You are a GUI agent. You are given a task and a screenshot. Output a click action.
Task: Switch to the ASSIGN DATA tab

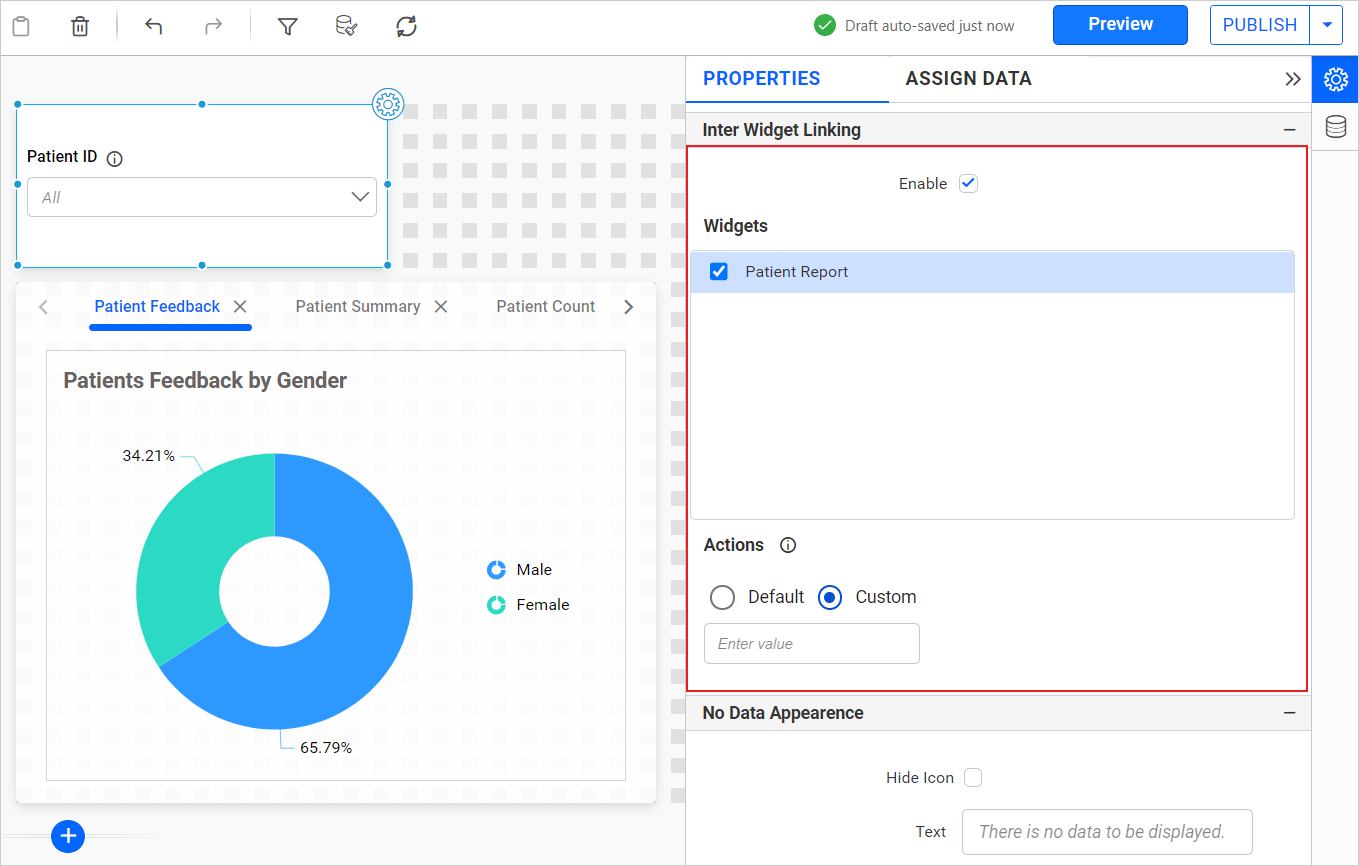968,78
